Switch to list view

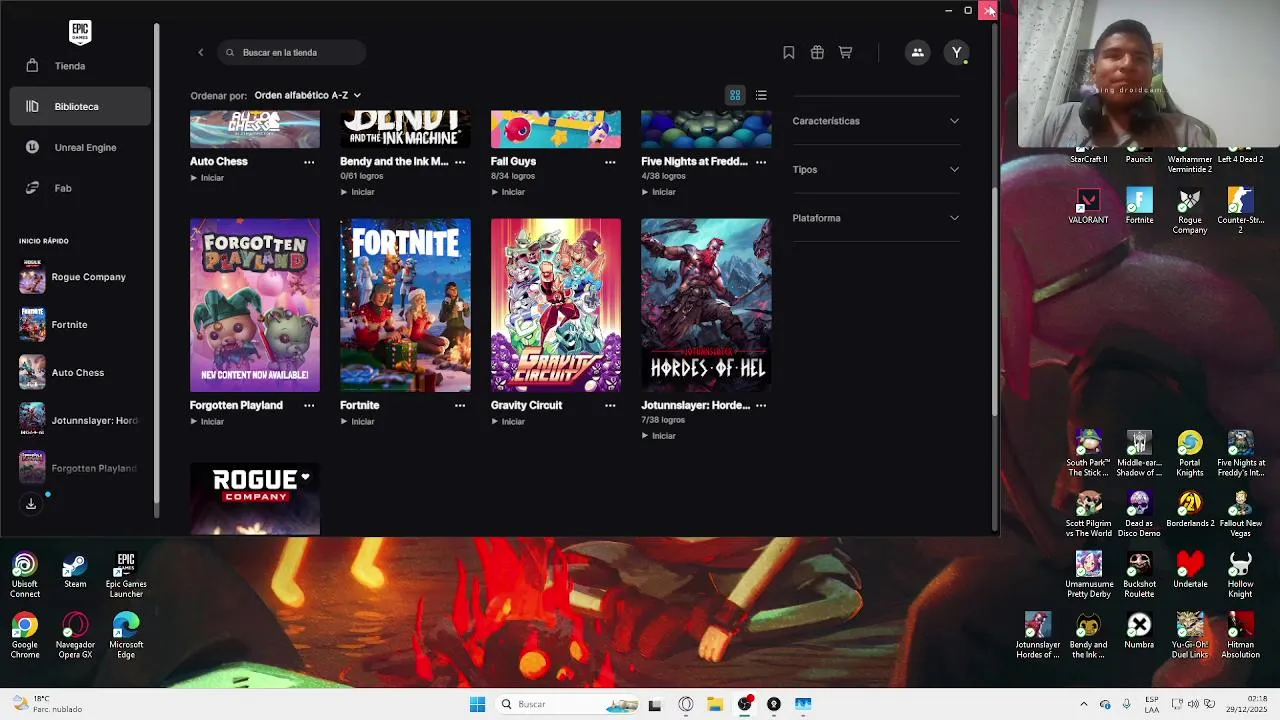coord(761,95)
